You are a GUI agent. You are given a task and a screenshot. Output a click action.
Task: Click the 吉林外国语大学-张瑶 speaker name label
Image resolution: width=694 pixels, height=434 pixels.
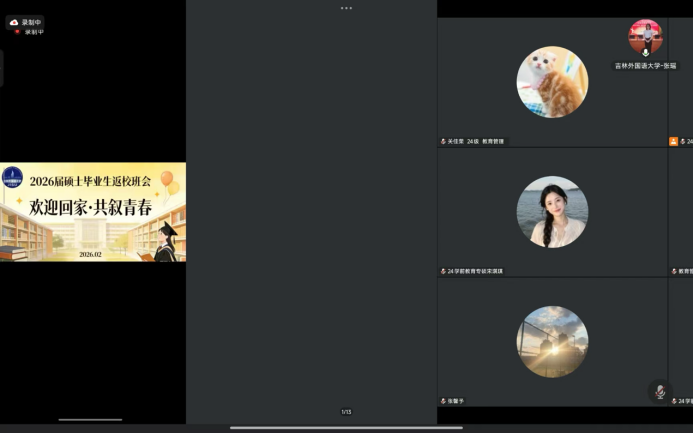tap(645, 66)
